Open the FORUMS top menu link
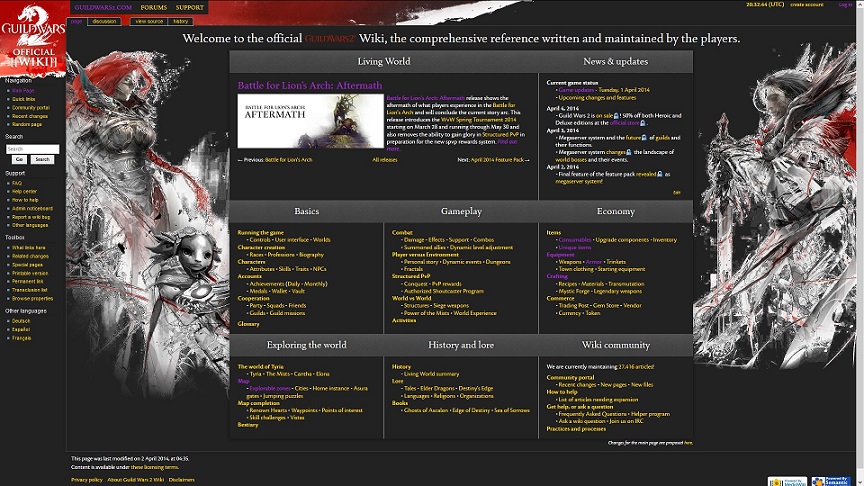Viewport: 864px width, 486px height. [154, 8]
